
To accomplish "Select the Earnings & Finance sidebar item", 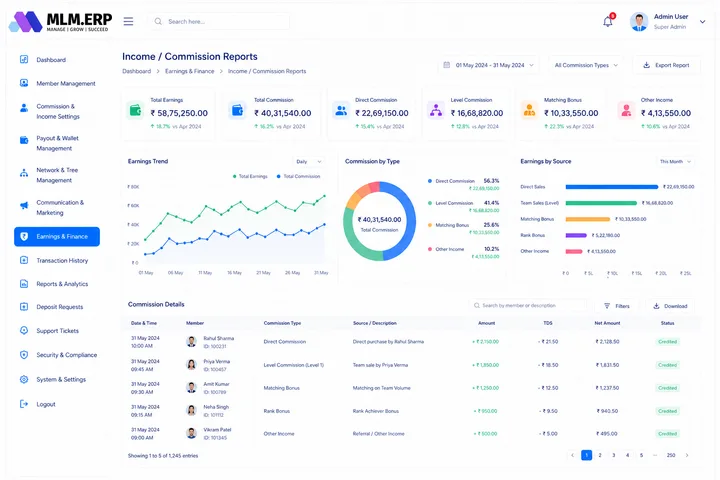I will 57,237.
